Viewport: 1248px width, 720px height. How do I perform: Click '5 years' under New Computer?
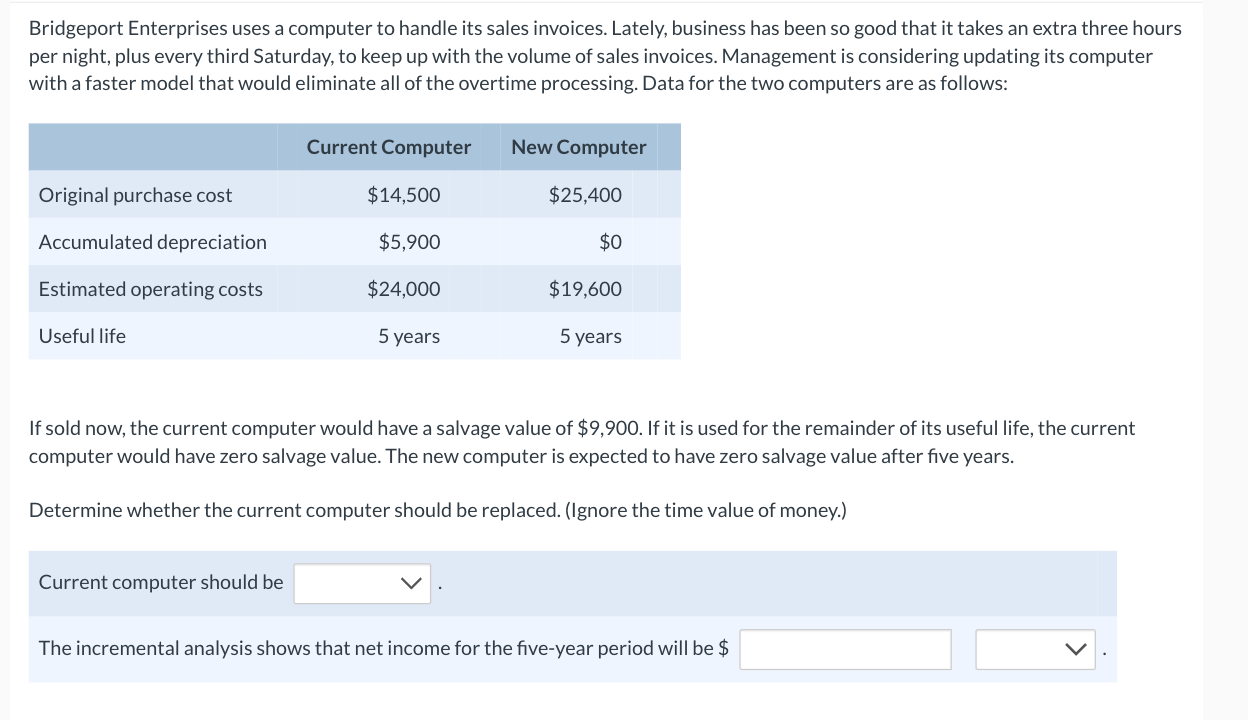tap(590, 336)
